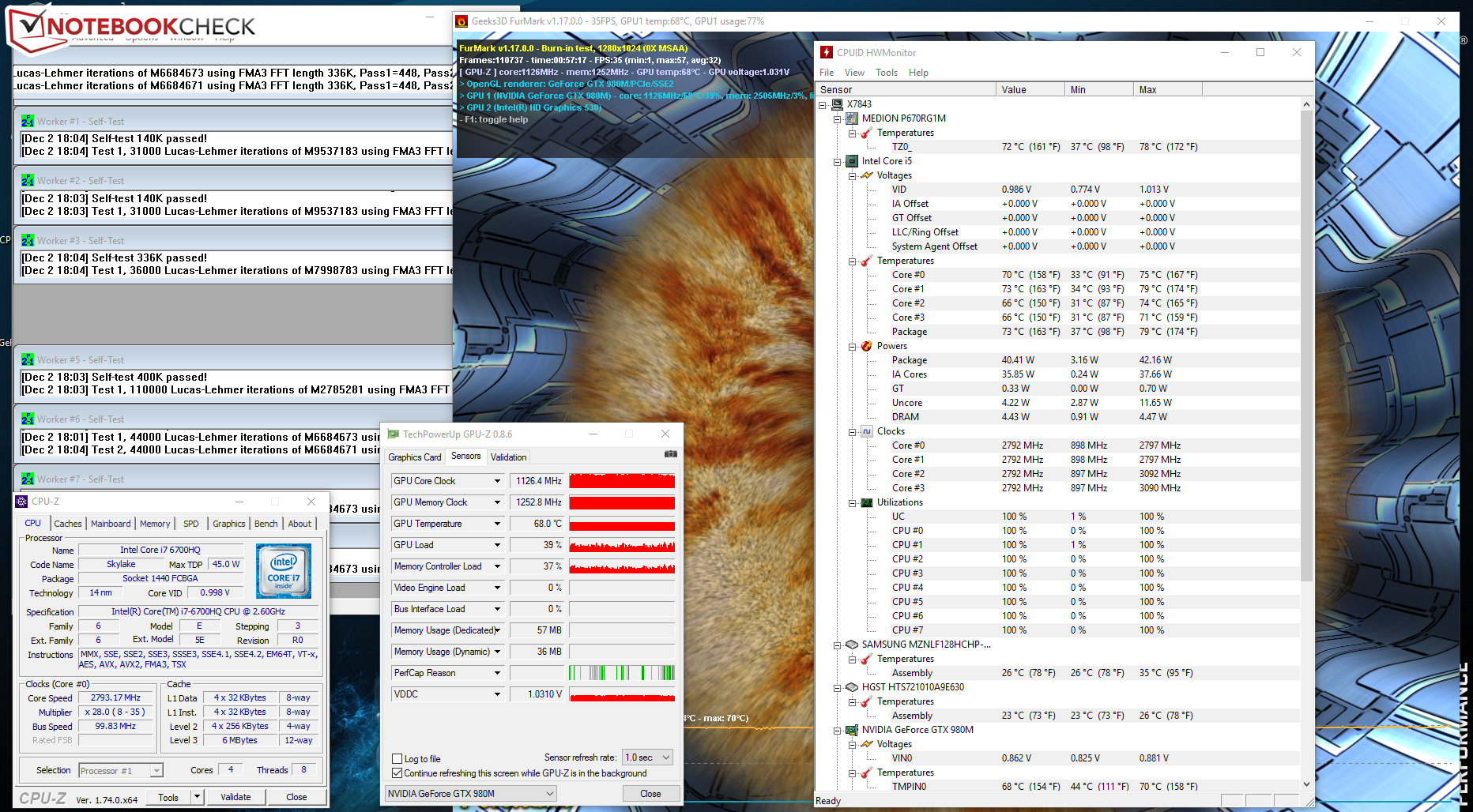The image size is (1473, 812).
Task: Click the GPU-Z app icon in title bar
Action: tap(394, 434)
